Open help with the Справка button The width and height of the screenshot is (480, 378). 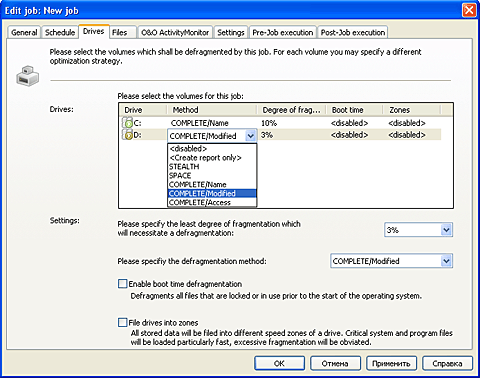447,363
